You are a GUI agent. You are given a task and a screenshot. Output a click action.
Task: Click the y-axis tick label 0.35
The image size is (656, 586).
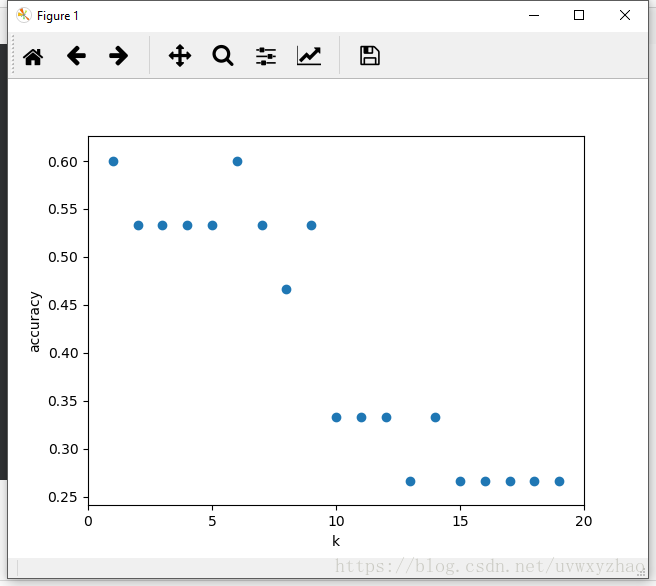(x=63, y=401)
